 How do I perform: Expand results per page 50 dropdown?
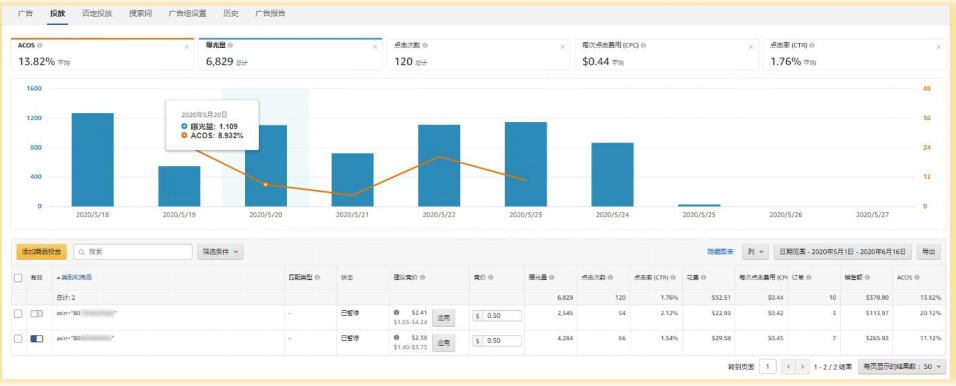click(901, 366)
